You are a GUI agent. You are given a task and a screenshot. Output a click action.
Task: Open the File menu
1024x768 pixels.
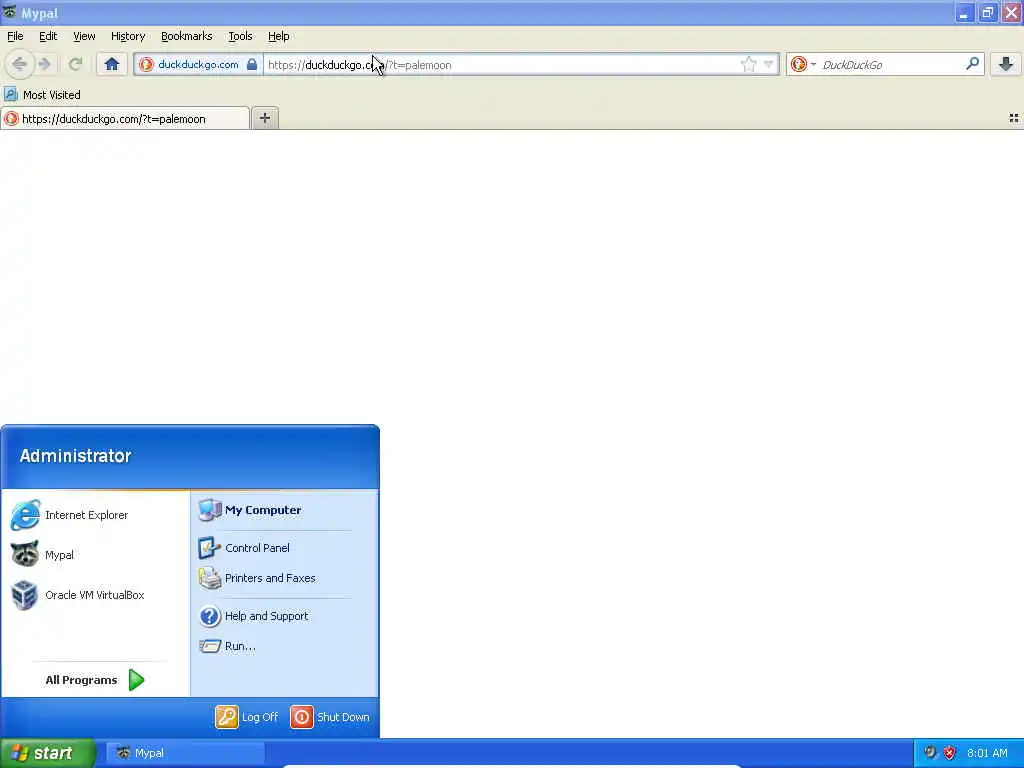[x=15, y=36]
